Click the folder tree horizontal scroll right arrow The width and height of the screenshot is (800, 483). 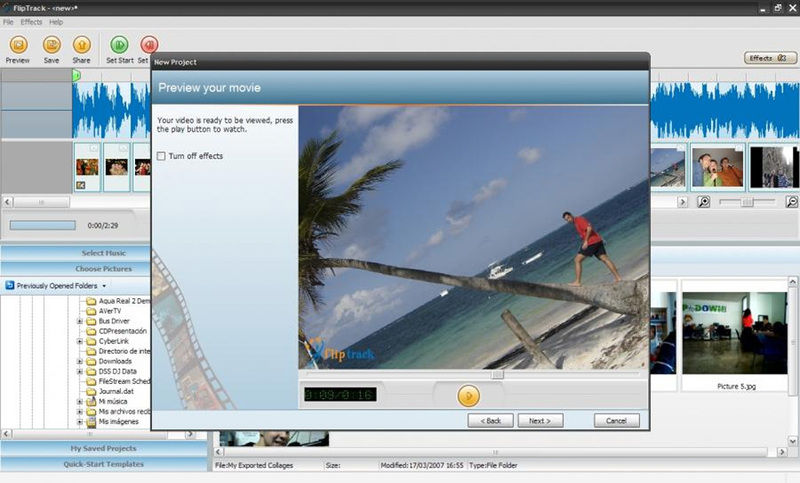(x=190, y=434)
